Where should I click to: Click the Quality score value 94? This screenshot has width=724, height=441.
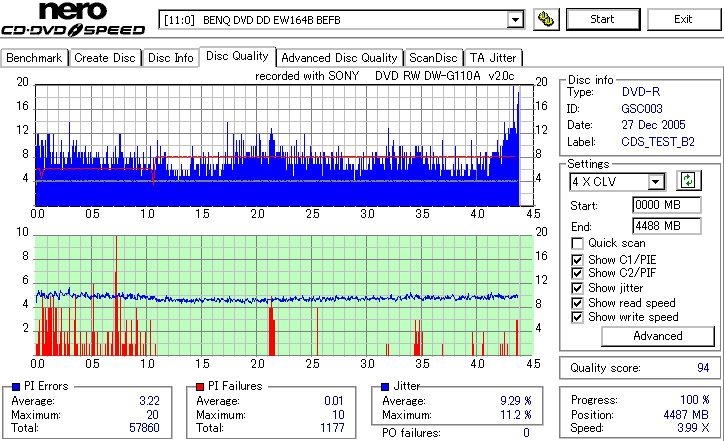[703, 368]
